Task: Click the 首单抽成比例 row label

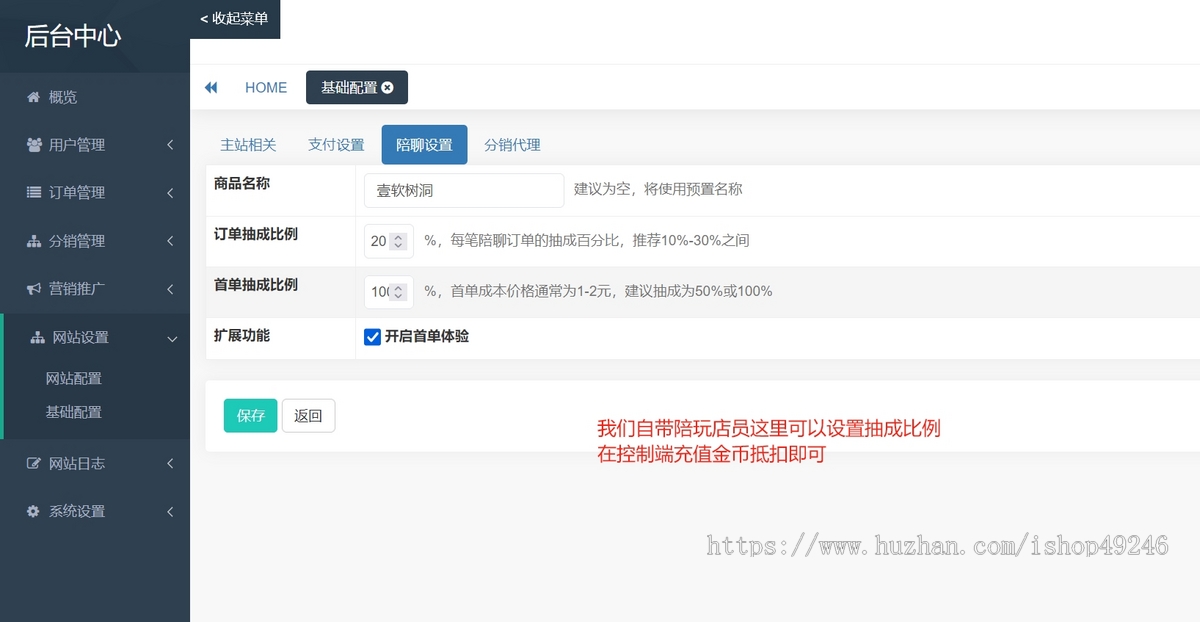Action: point(256,285)
